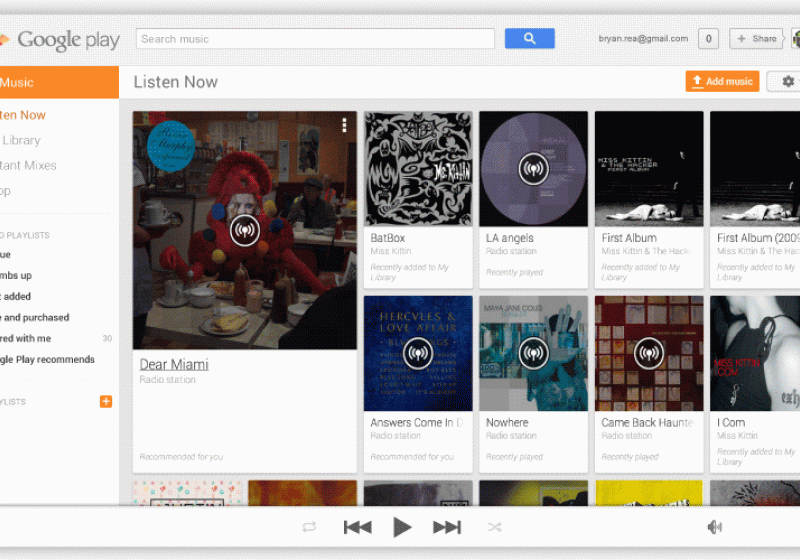Open the yellow album cover in bottom row
The width and height of the screenshot is (800, 560).
pyautogui.click(x=649, y=493)
